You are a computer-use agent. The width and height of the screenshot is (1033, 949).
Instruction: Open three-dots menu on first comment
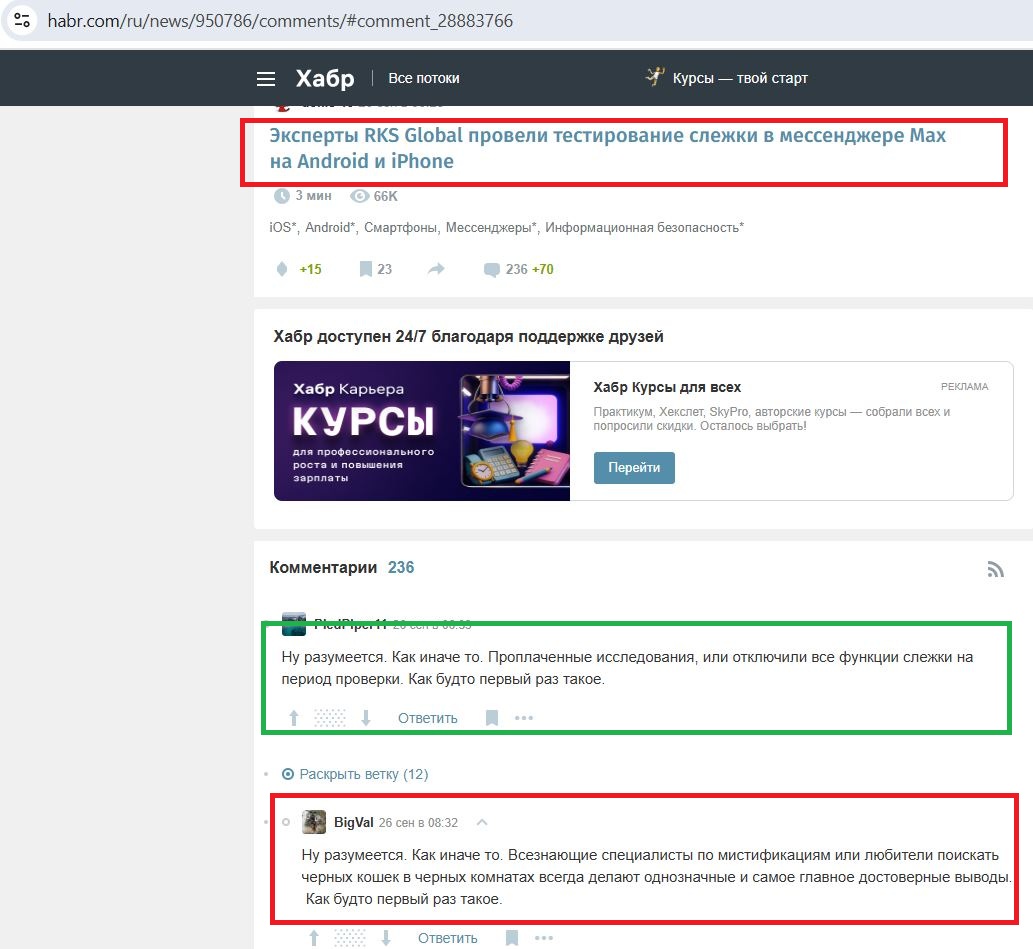524,718
